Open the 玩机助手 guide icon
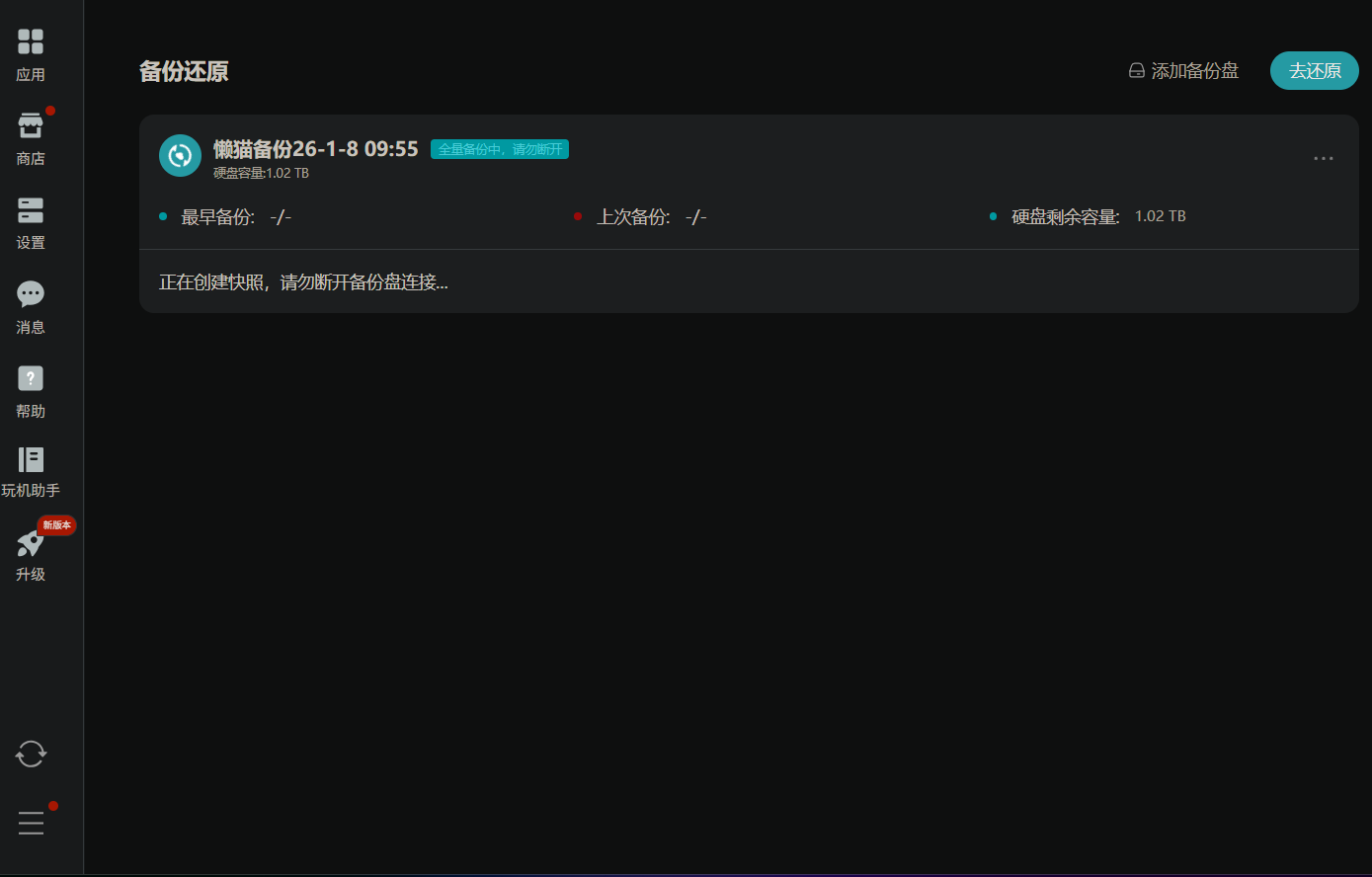 [x=31, y=459]
